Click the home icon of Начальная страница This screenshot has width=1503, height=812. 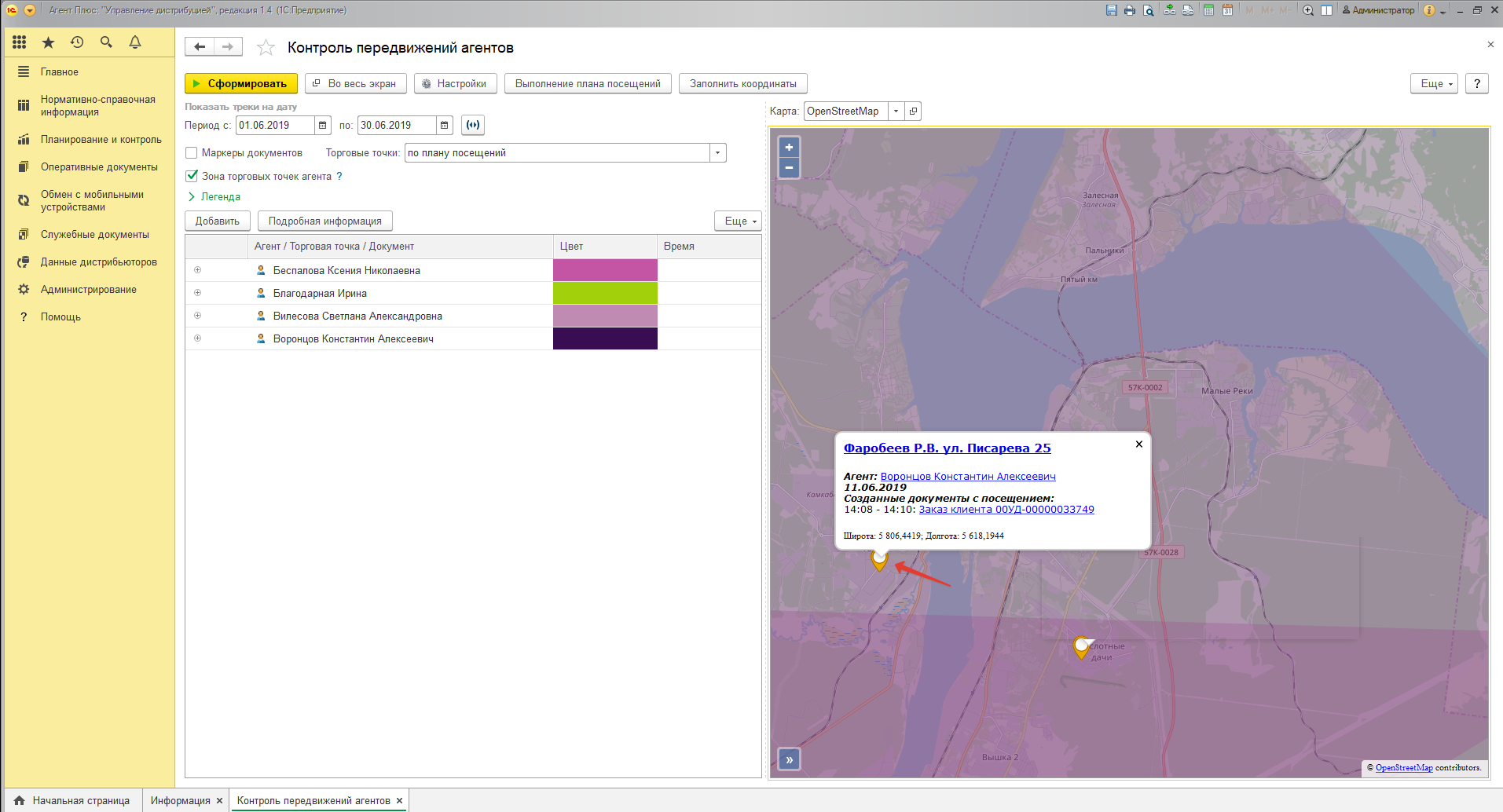(x=20, y=800)
